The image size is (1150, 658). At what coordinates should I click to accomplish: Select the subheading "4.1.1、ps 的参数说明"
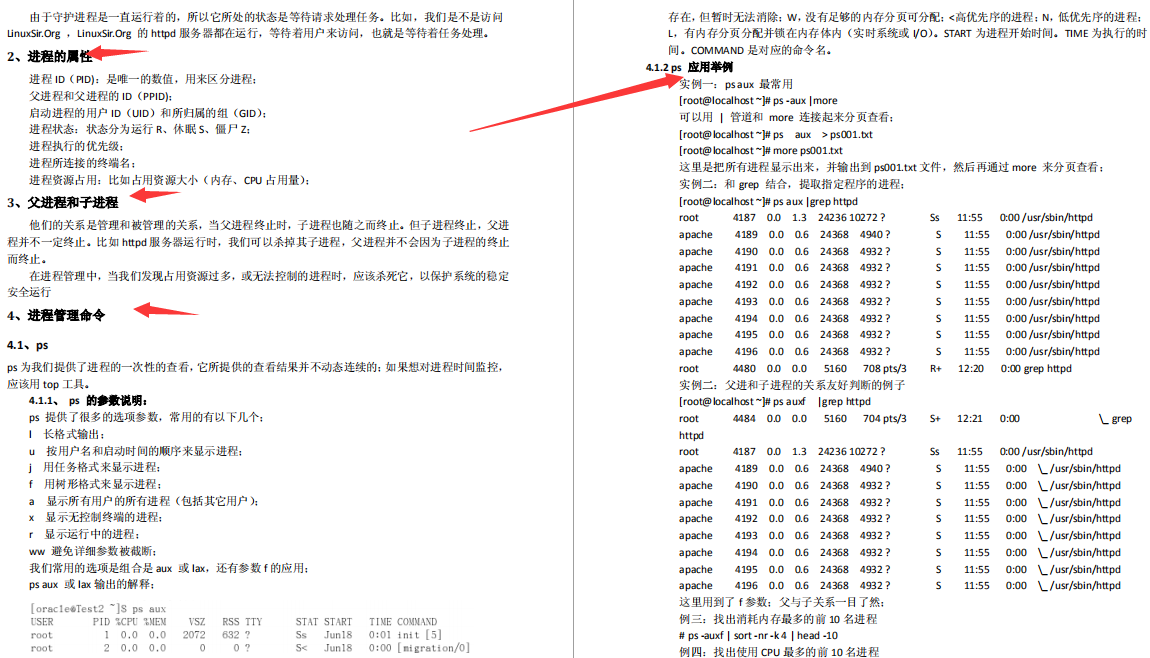pos(88,401)
